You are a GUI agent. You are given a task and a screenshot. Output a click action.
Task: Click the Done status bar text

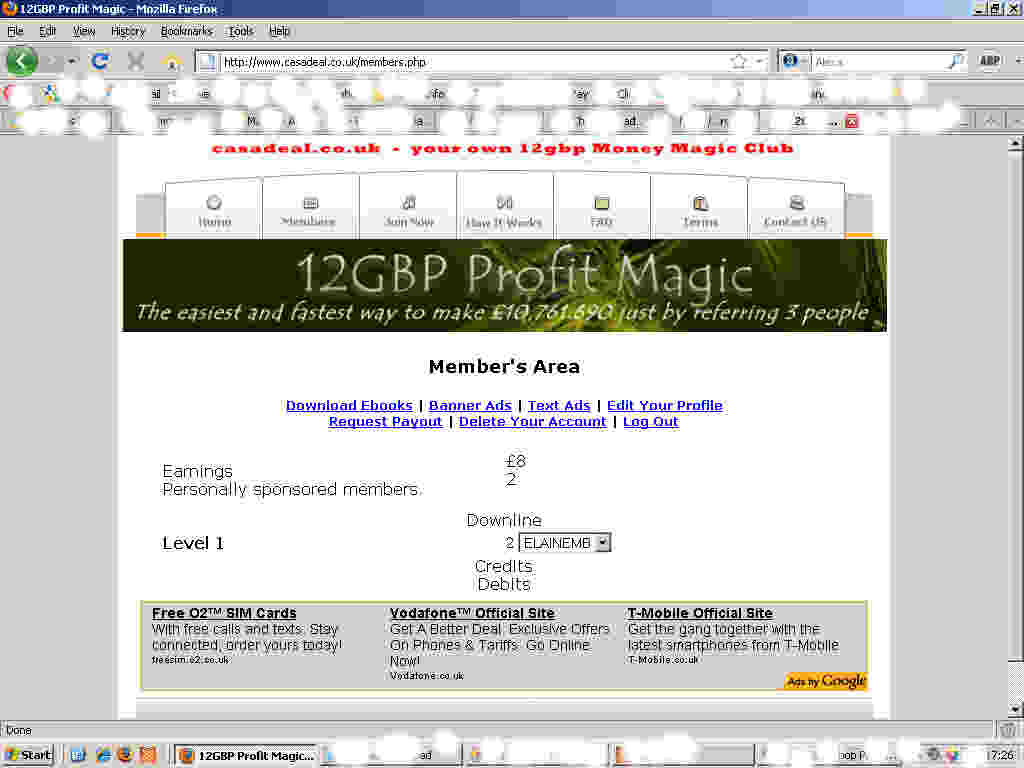point(19,730)
